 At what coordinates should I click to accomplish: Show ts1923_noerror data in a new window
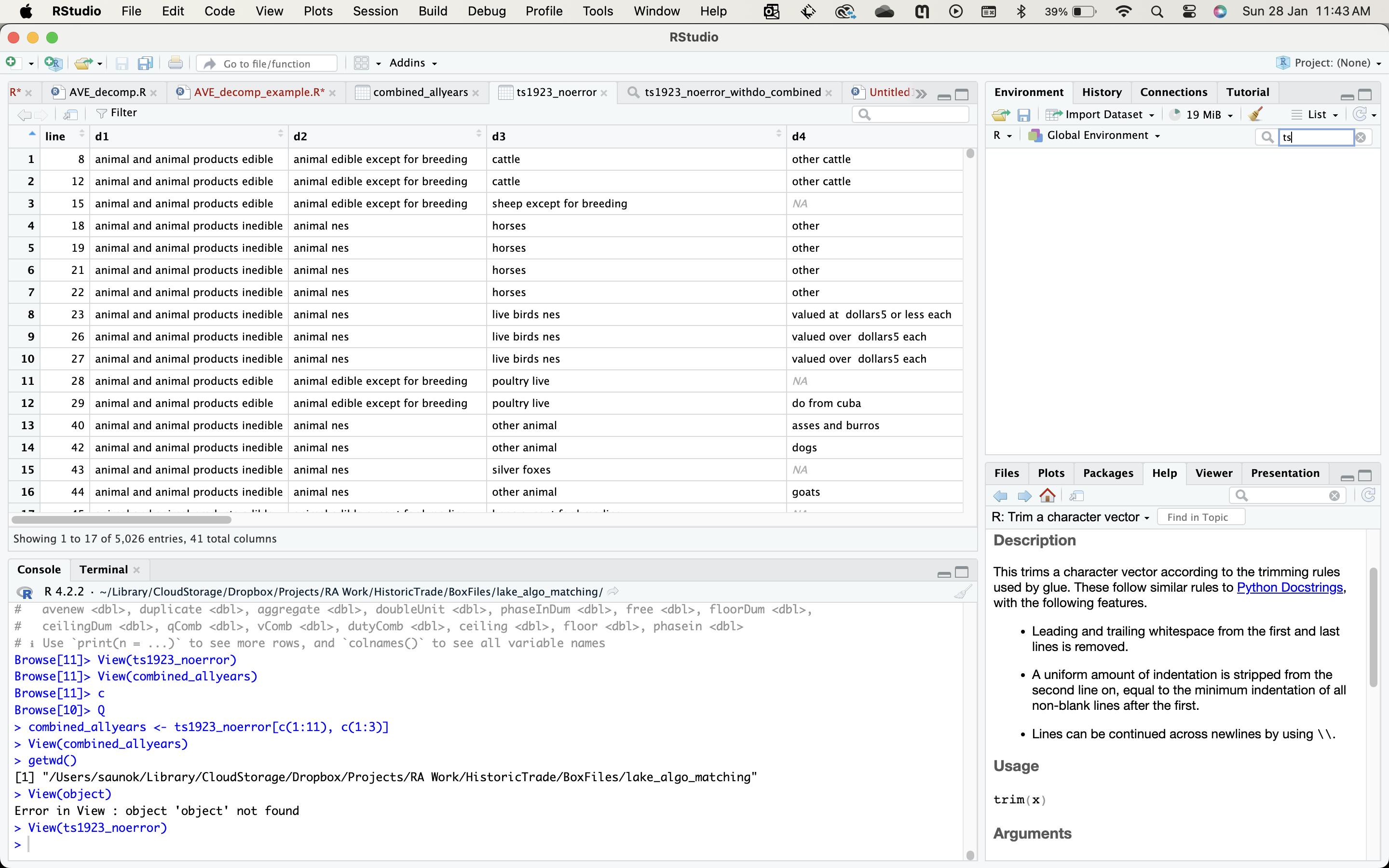tap(70, 114)
